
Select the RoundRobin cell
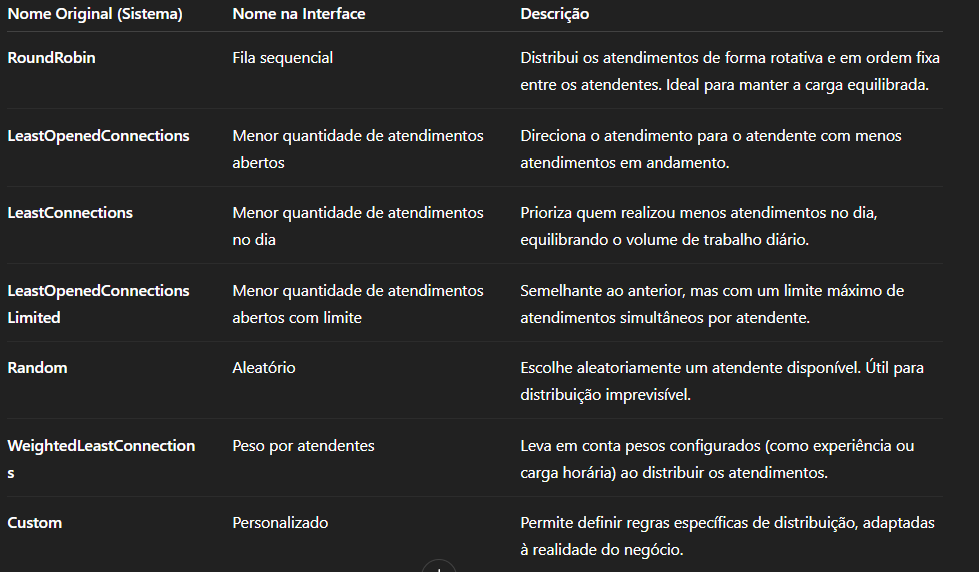52,58
